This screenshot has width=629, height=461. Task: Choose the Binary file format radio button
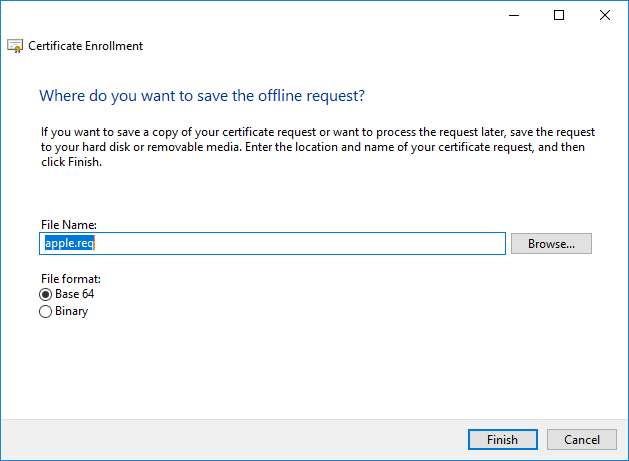click(45, 311)
